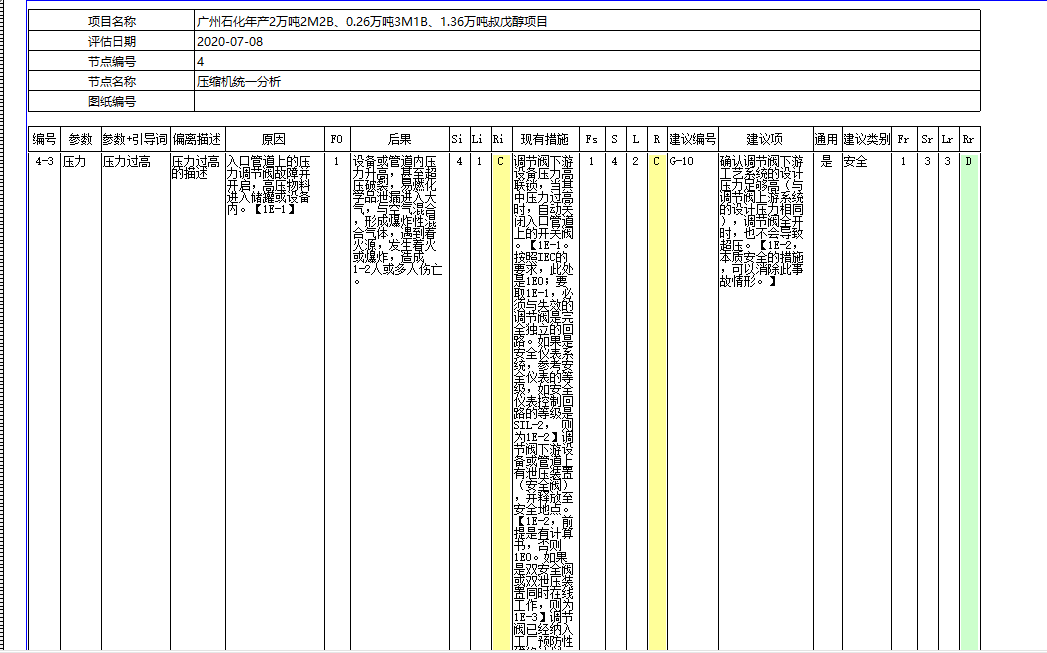
Task: Click the 原因 column header
Action: tap(274, 139)
